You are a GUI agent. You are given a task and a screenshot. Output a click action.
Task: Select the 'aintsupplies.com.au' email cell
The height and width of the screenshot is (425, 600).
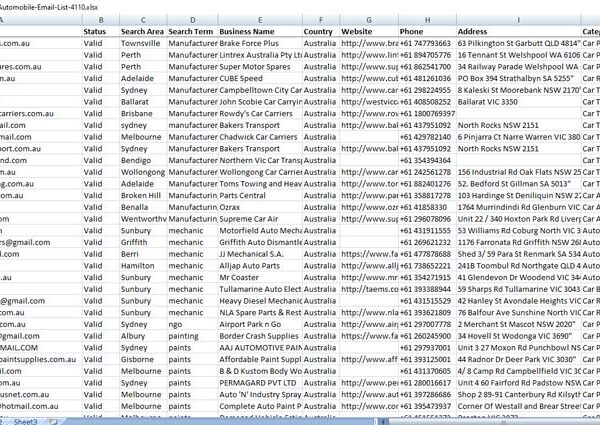tap(41, 360)
